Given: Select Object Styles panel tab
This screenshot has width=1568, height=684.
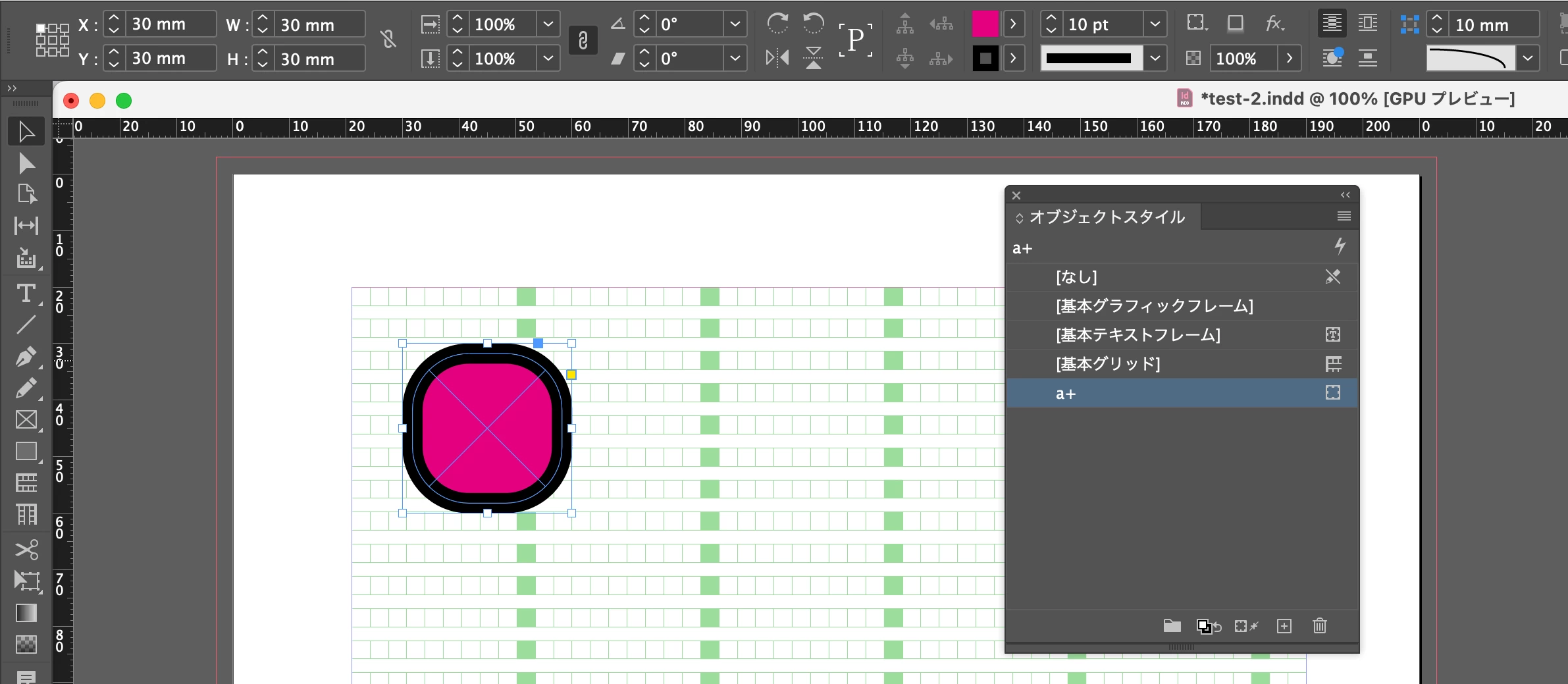Looking at the screenshot, I should 1103,217.
